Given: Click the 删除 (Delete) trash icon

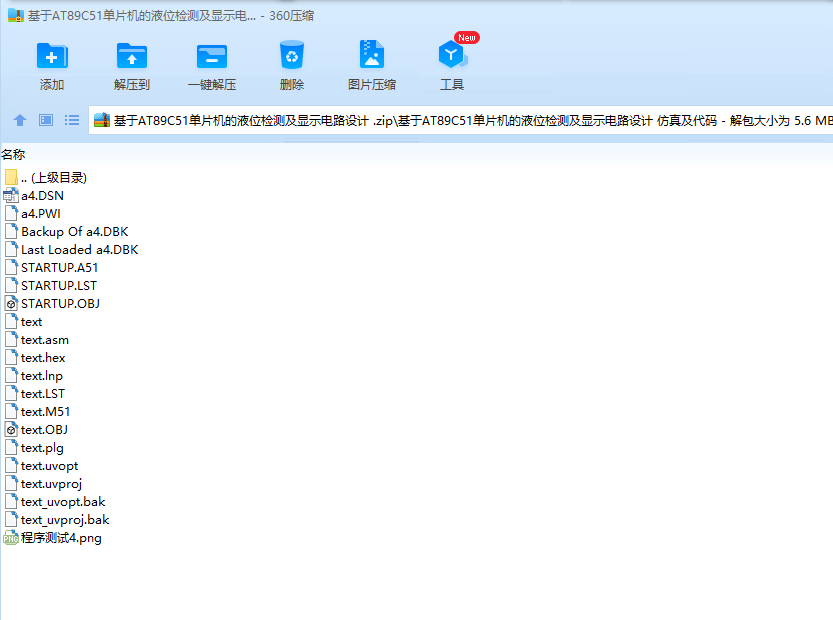Looking at the screenshot, I should coord(292,55).
